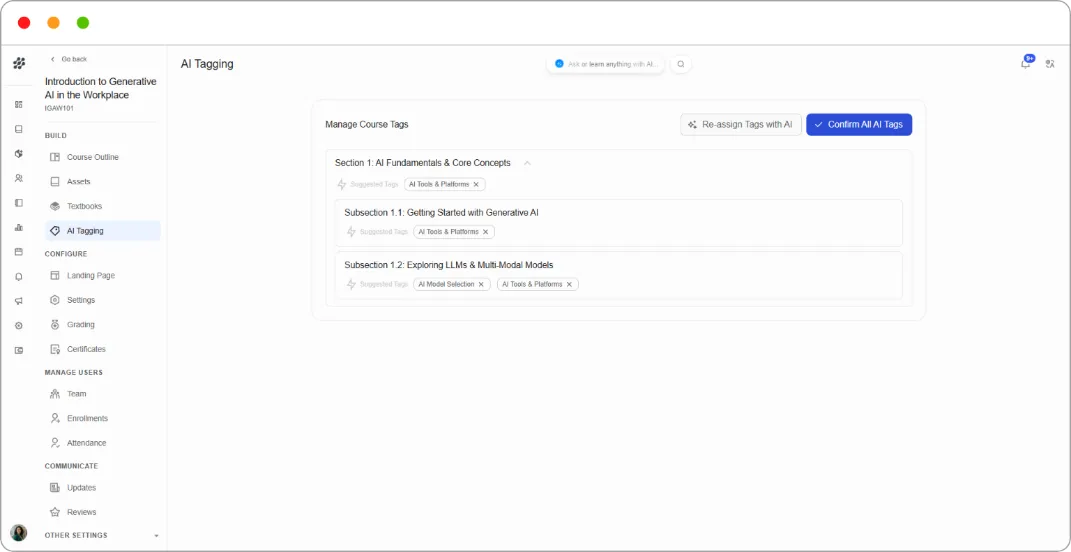This screenshot has height=552, width=1071.
Task: Remove AI Tools & Platforms tag from Subsection 1.2
Action: [569, 284]
